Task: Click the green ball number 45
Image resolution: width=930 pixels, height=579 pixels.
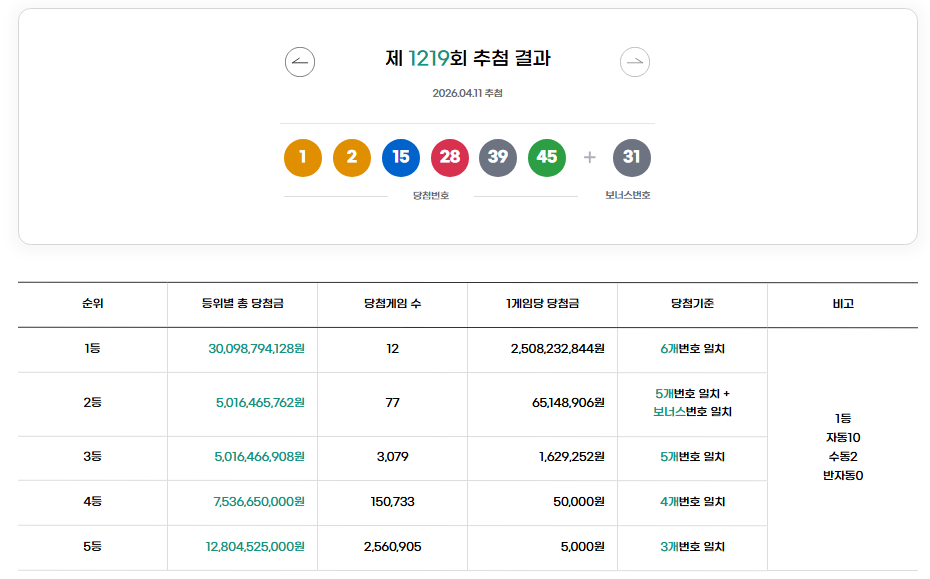Action: point(546,157)
